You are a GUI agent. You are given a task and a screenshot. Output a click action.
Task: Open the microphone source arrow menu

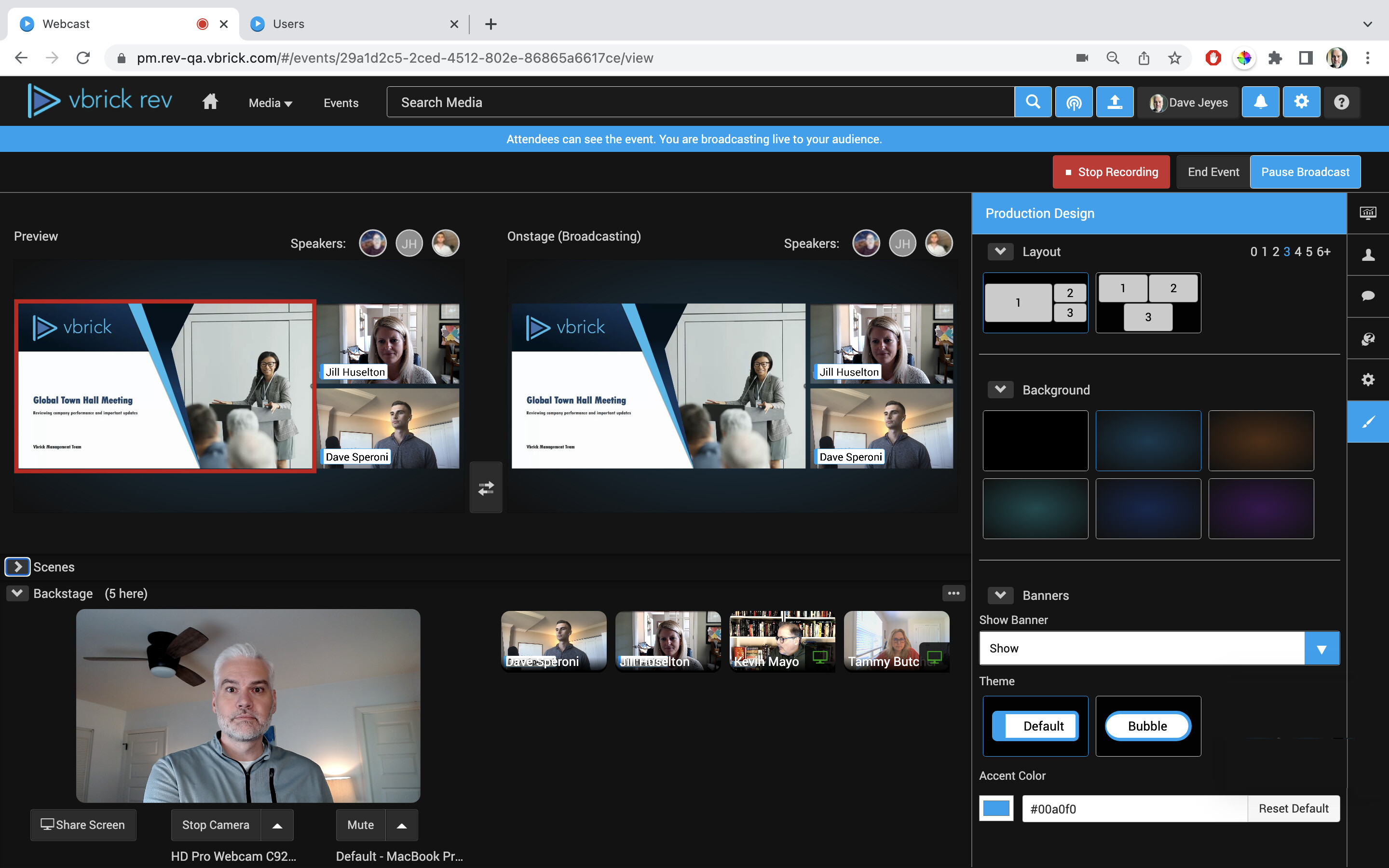[x=402, y=825]
